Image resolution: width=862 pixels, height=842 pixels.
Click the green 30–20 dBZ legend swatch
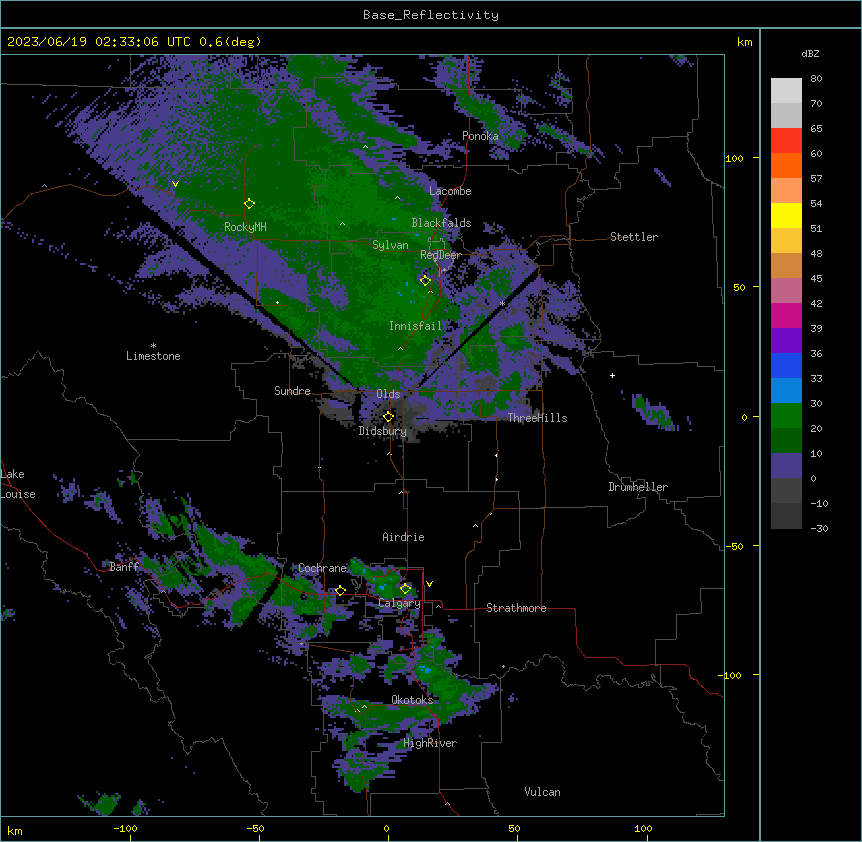click(x=786, y=416)
